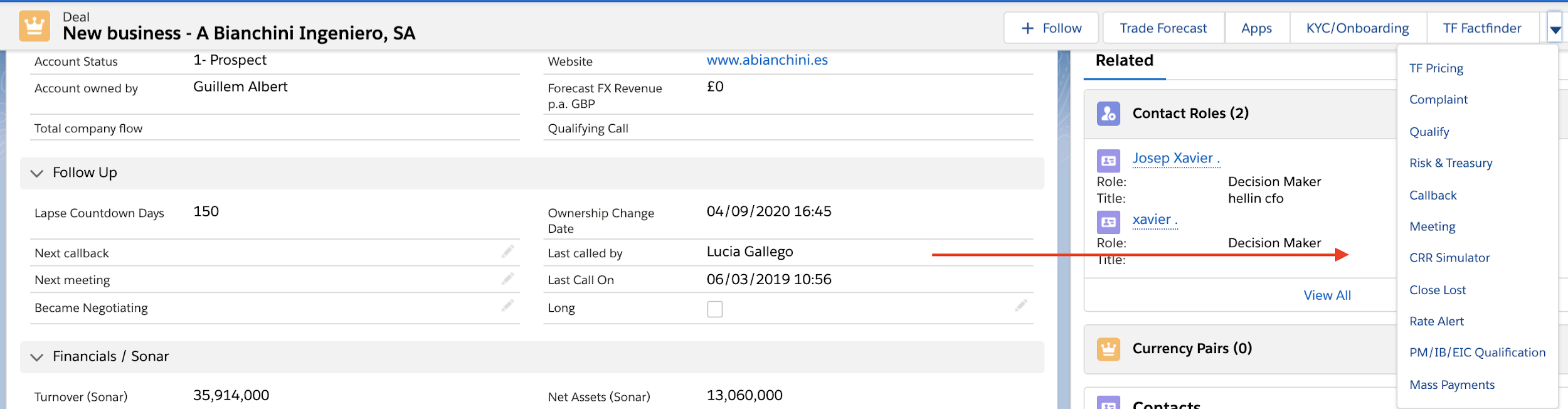Open the Contact Roles (2) heading
The width and height of the screenshot is (1568, 409).
click(x=1190, y=114)
